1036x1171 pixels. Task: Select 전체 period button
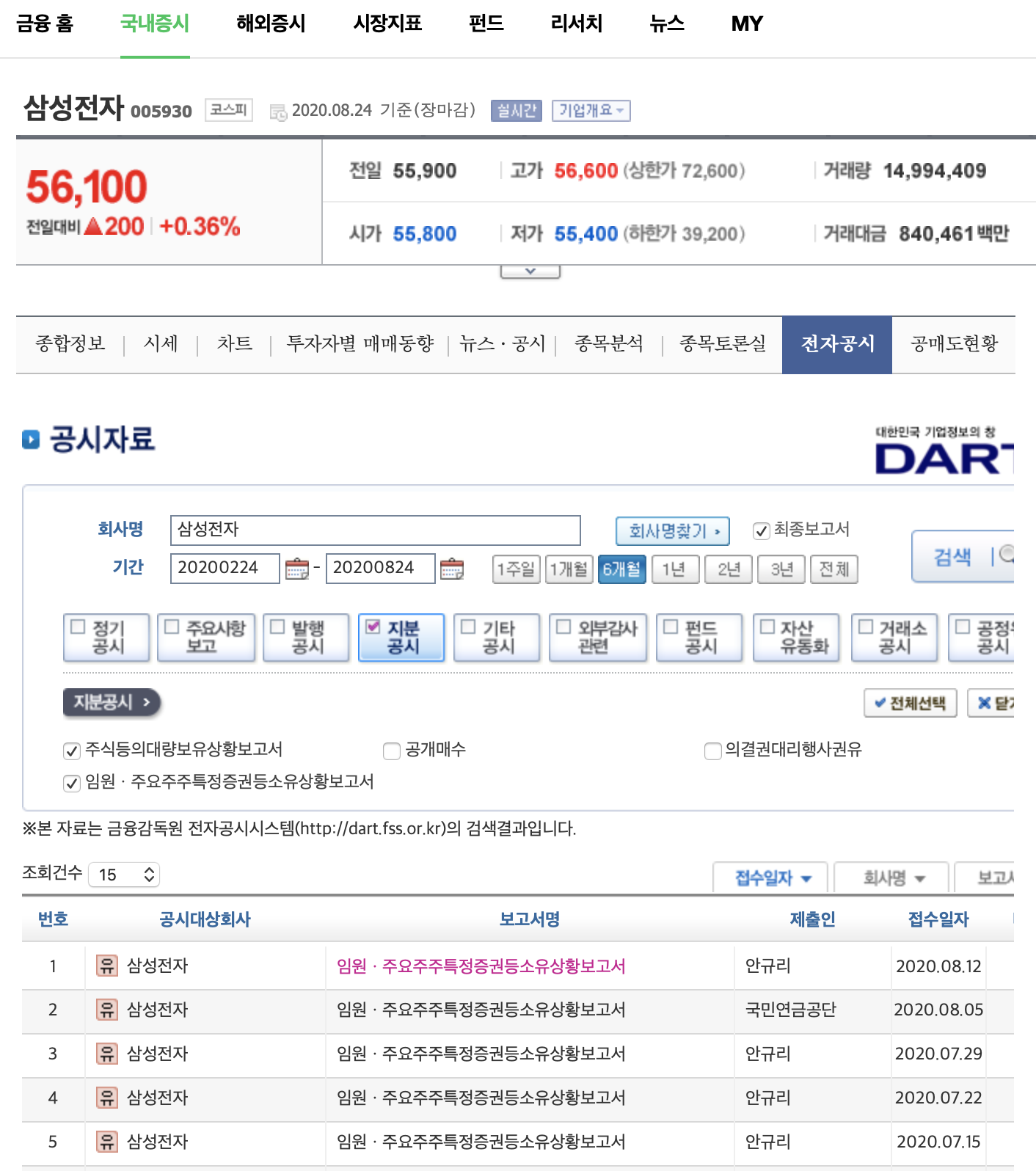[833, 569]
